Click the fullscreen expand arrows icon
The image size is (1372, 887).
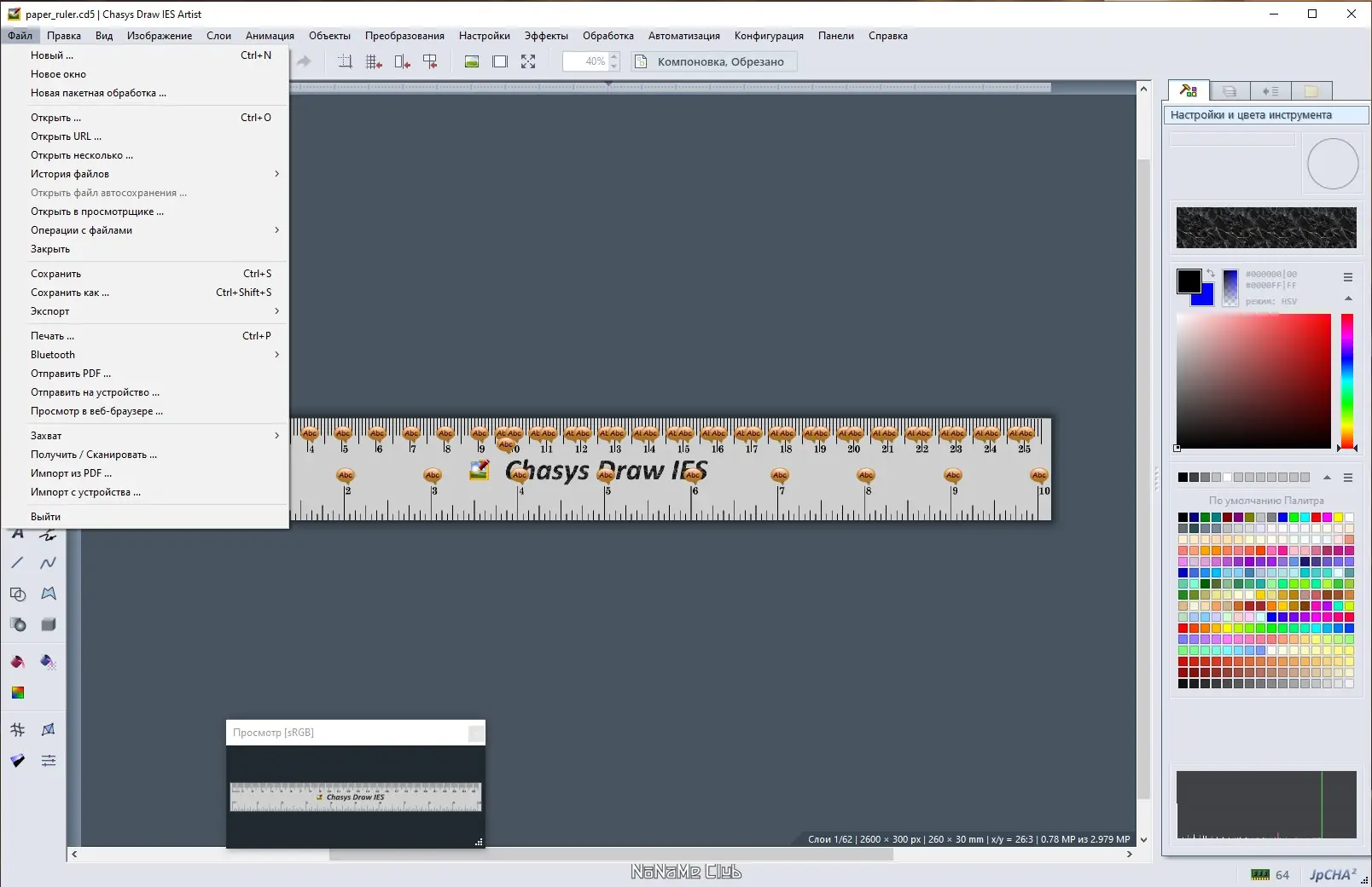(x=528, y=61)
